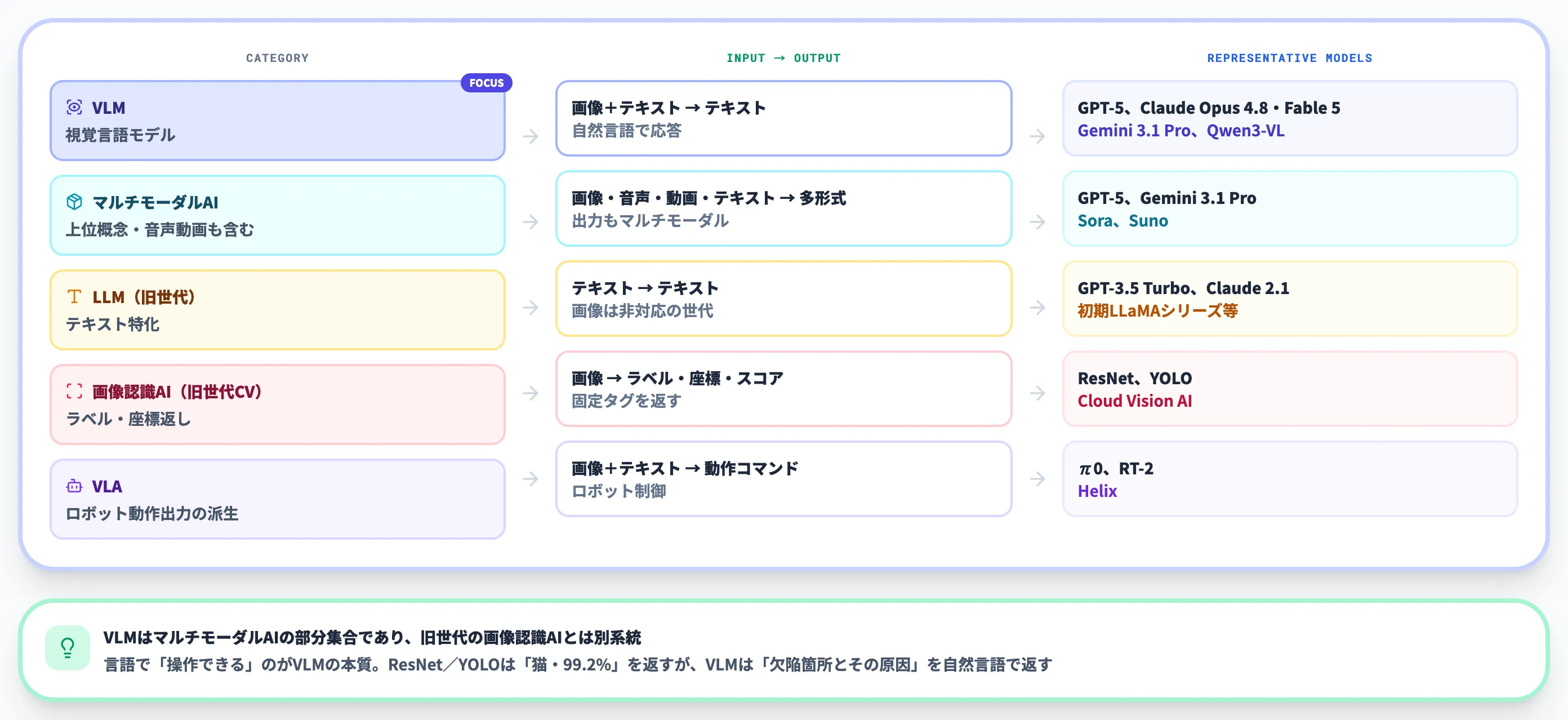Select the LLM（旧世代）category card
Viewport: 1568px width, 720px height.
(278, 310)
